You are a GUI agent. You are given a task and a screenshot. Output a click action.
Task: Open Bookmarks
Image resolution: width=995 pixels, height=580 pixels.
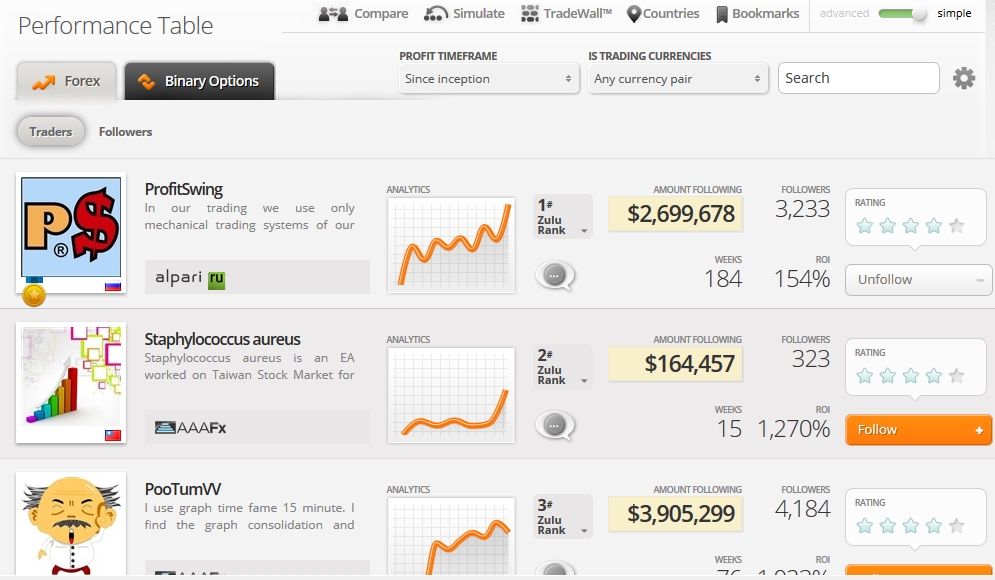pyautogui.click(x=757, y=13)
